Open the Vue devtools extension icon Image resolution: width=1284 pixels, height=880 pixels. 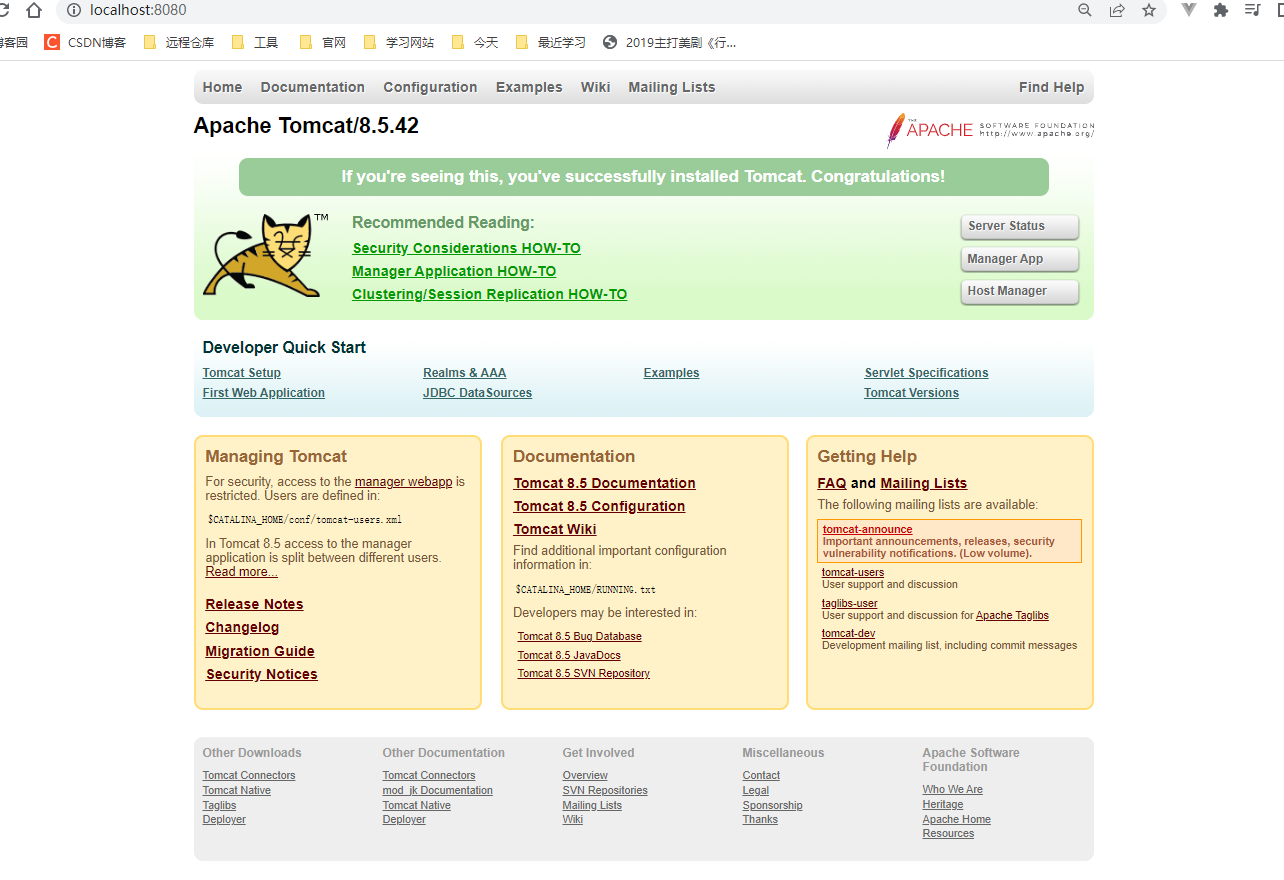click(1189, 10)
